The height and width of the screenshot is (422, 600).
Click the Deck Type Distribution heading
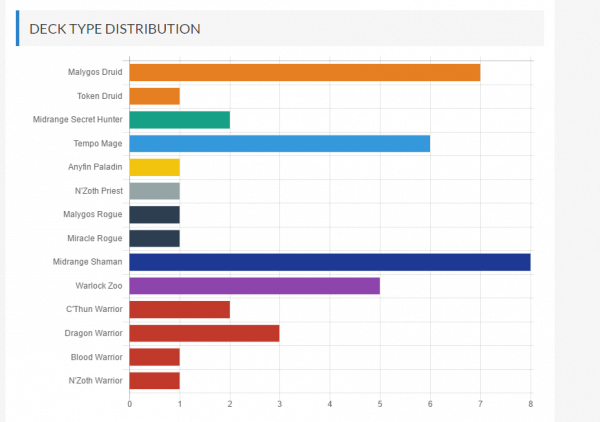click(x=114, y=28)
